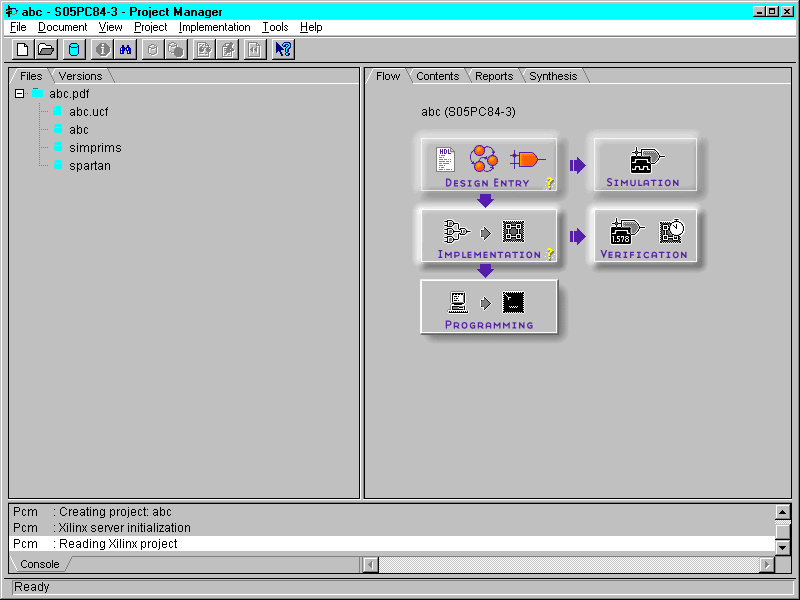Open the stopwatch Timing Analyzer icon
Screen dimensions: 800x600
[x=671, y=231]
